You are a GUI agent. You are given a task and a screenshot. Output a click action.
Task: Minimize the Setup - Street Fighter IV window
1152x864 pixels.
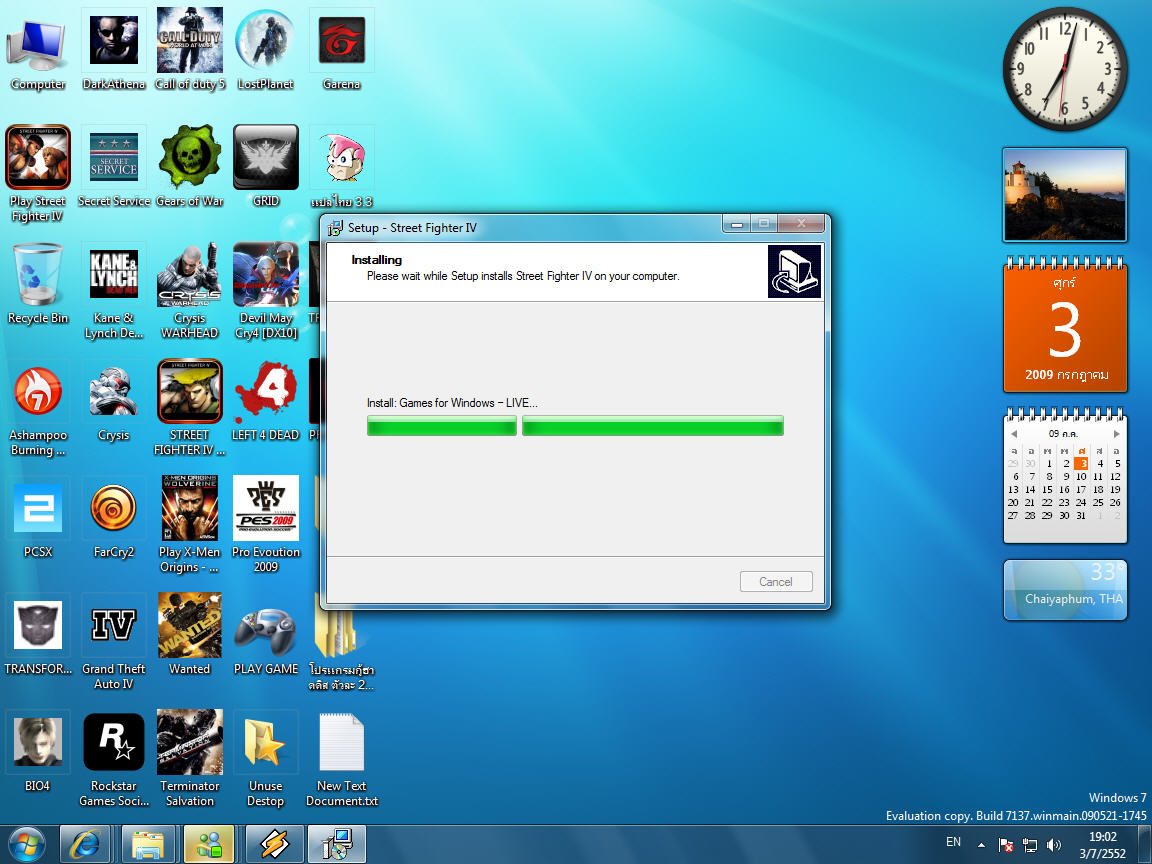point(737,223)
